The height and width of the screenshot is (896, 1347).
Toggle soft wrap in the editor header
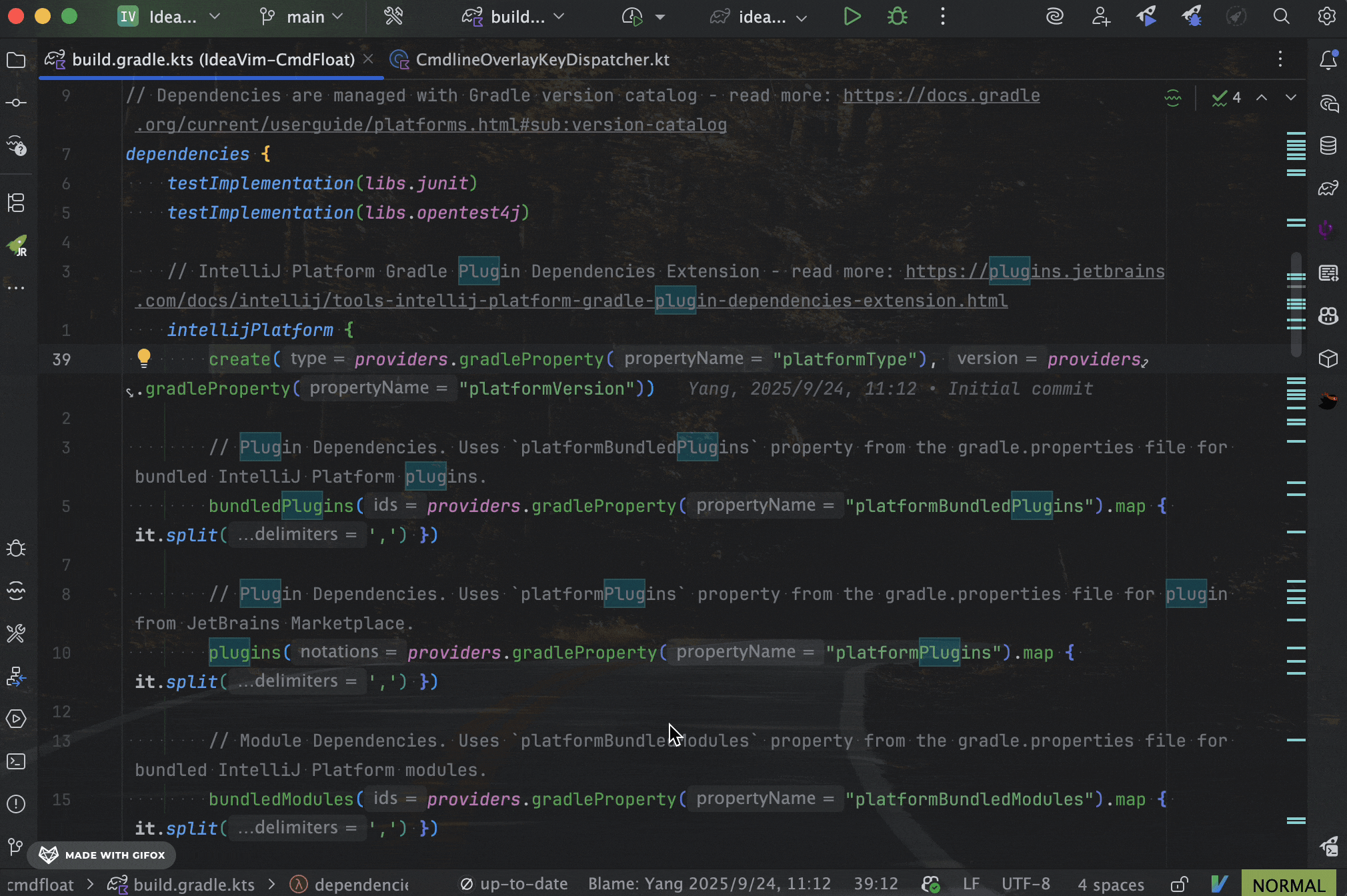1174,97
